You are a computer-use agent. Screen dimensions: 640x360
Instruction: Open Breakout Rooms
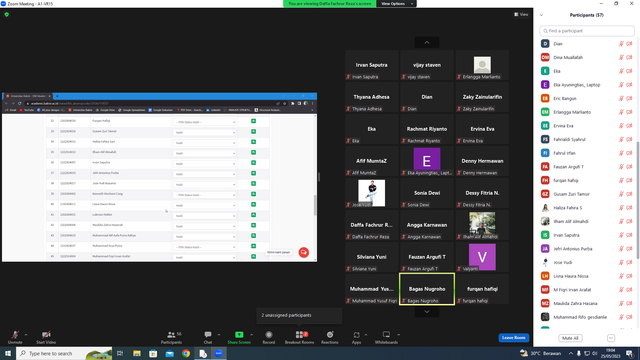pyautogui.click(x=300, y=337)
